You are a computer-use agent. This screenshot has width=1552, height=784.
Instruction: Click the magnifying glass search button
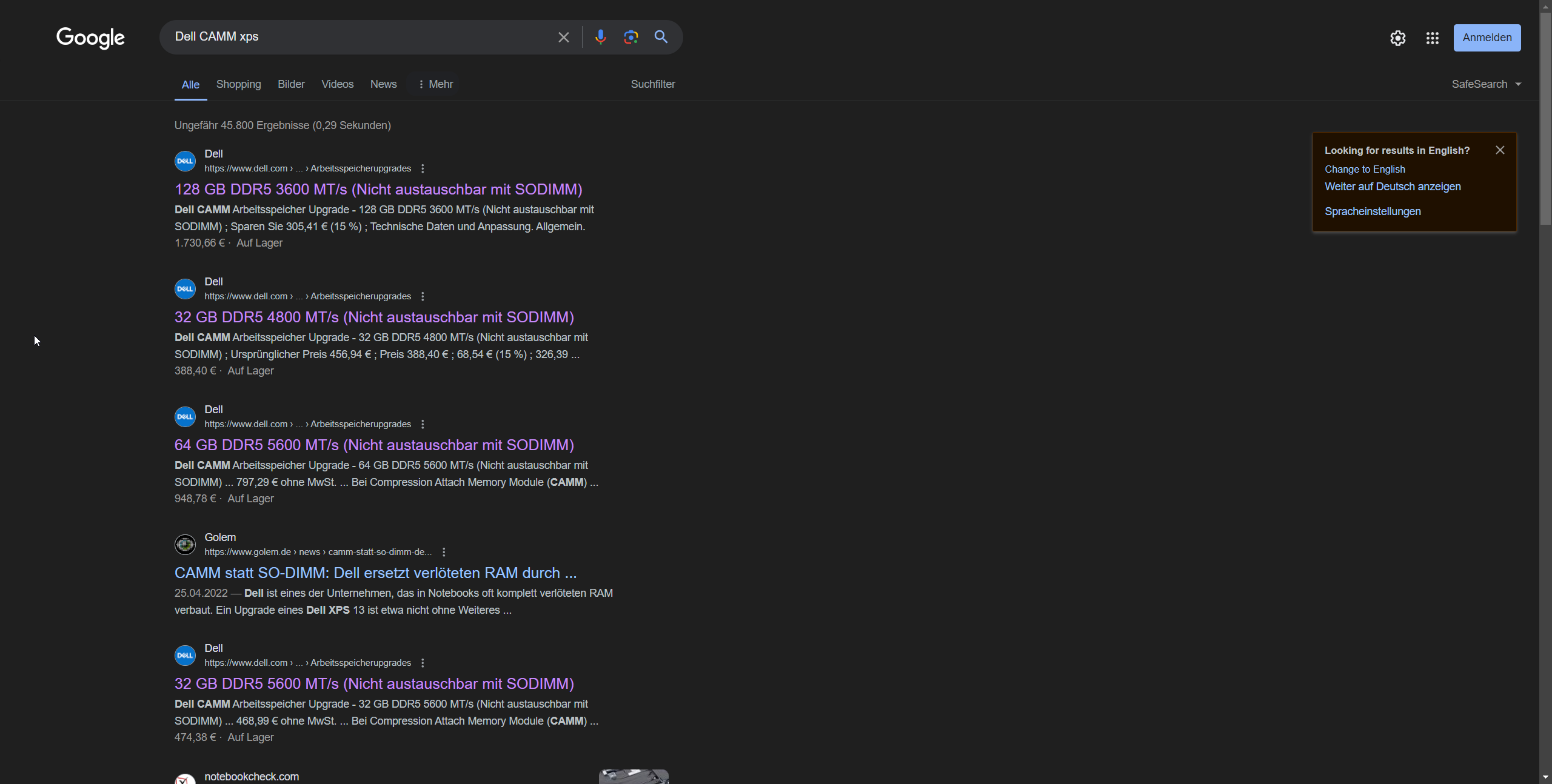pyautogui.click(x=661, y=38)
